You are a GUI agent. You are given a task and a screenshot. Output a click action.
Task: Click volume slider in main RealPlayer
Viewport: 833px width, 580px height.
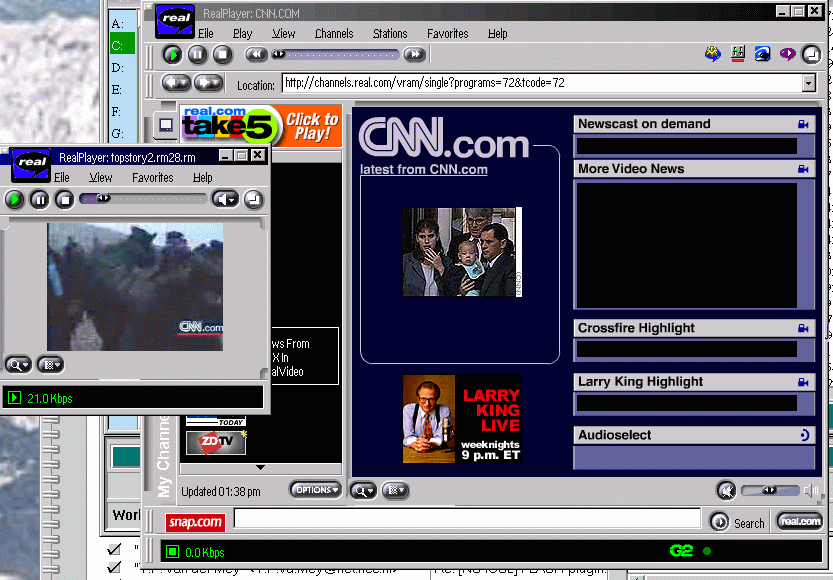click(770, 490)
